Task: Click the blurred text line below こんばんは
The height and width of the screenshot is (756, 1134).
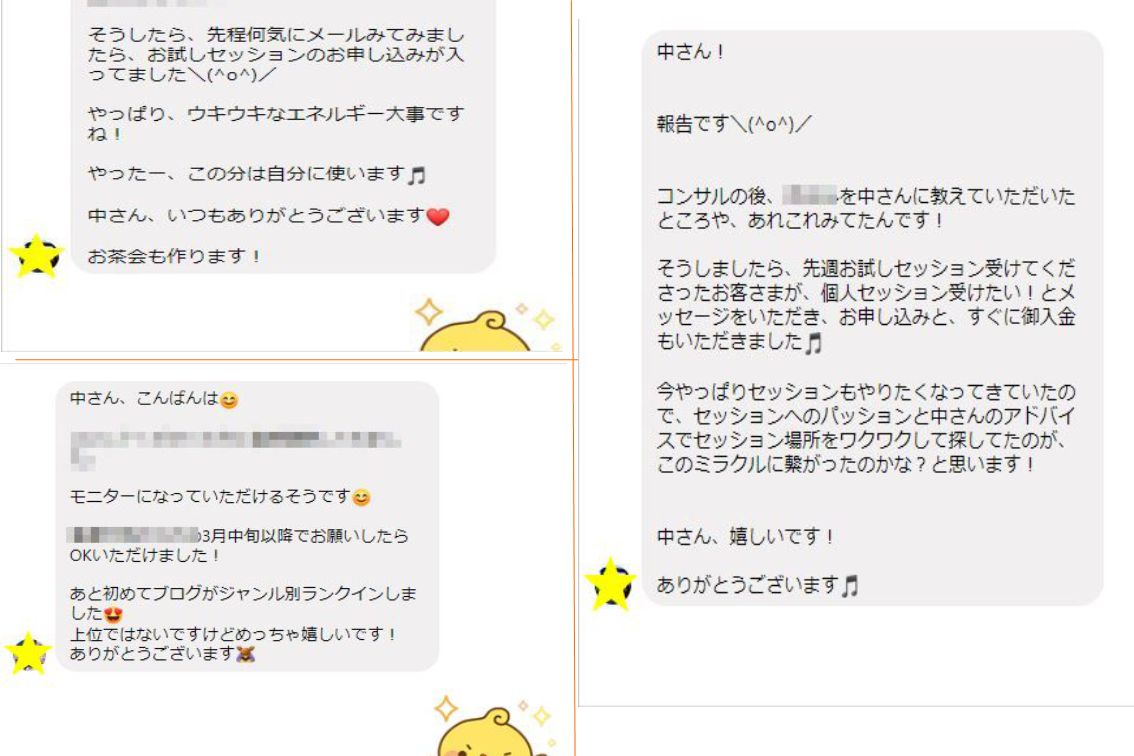Action: [235, 448]
